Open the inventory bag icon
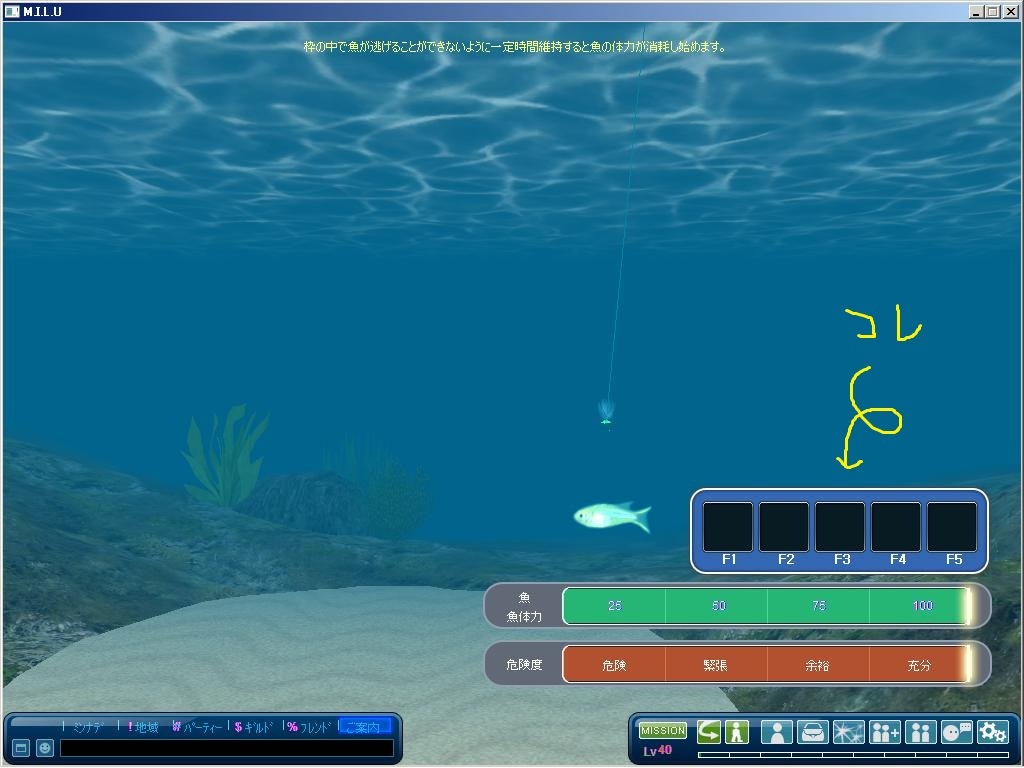The width and height of the screenshot is (1024, 768). click(x=813, y=732)
